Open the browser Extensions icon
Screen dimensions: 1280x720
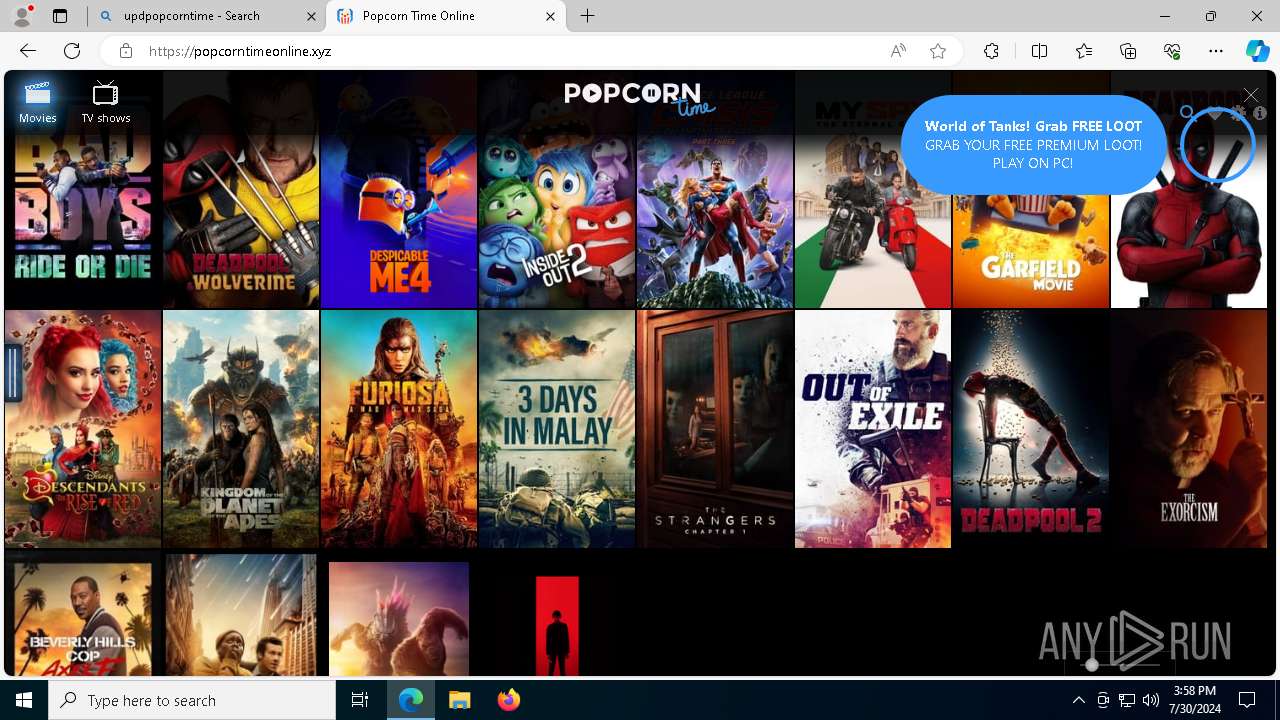(x=991, y=51)
